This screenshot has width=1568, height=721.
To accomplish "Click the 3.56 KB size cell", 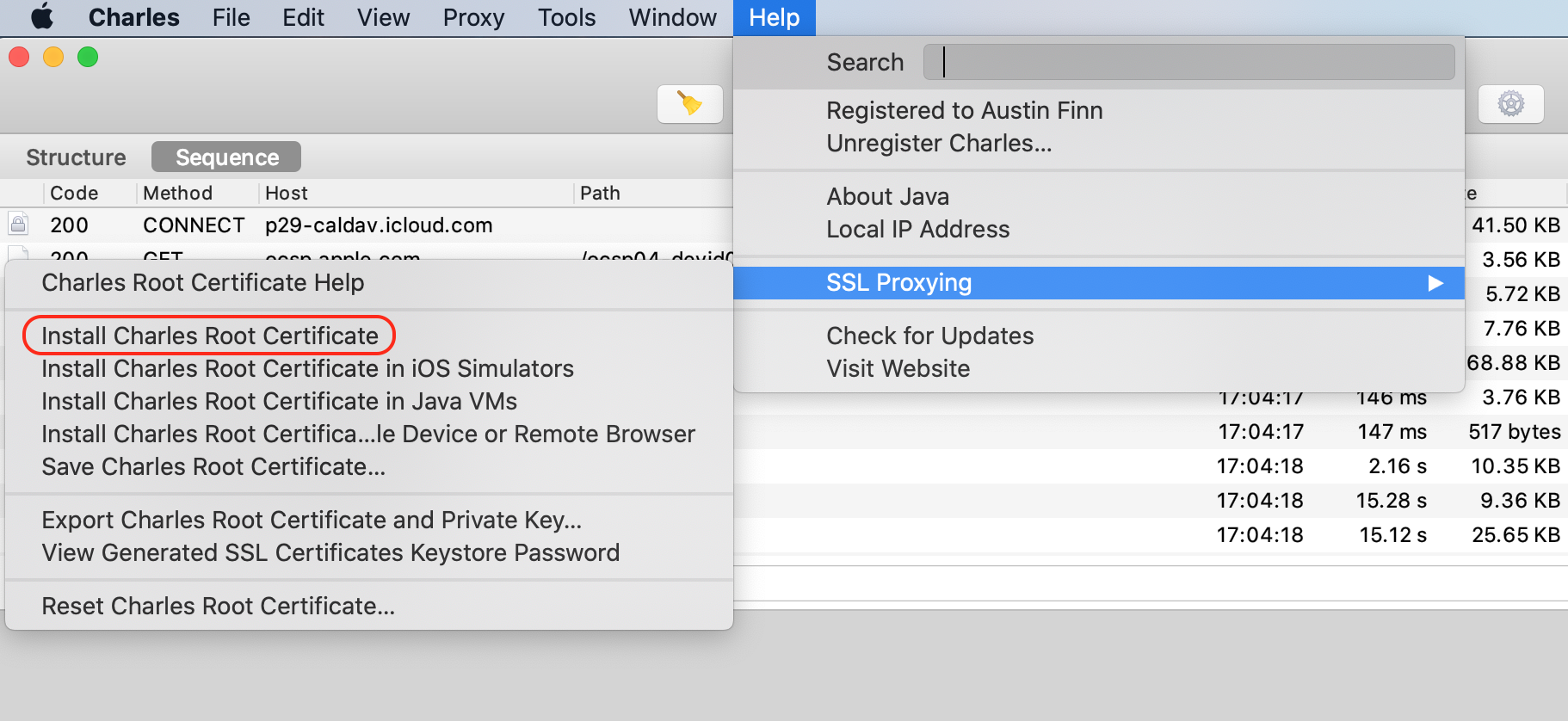I will click(1521, 260).
